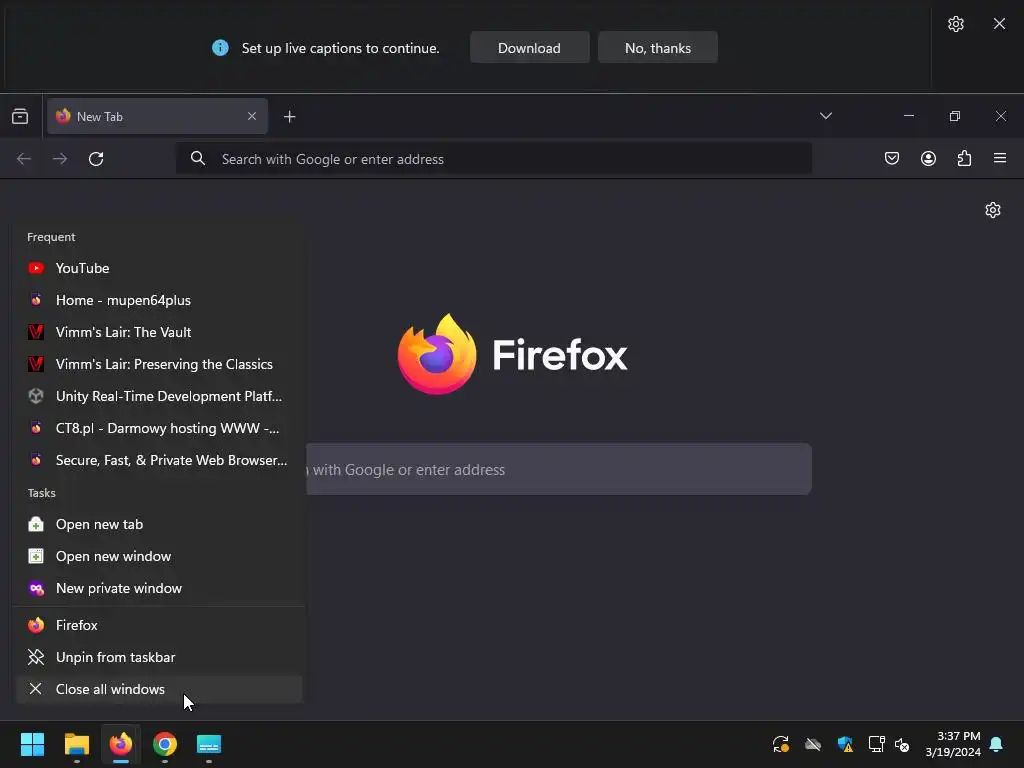Open Firefox View icon in tab bar
Image resolution: width=1024 pixels, height=768 pixels.
pyautogui.click(x=20, y=116)
